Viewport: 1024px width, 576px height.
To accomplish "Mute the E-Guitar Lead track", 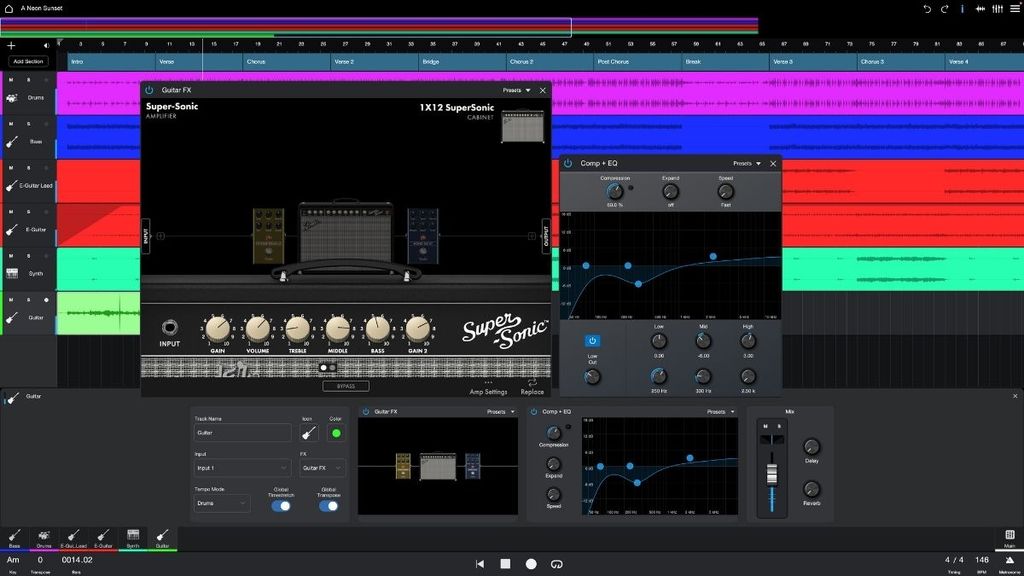I will tap(10, 166).
